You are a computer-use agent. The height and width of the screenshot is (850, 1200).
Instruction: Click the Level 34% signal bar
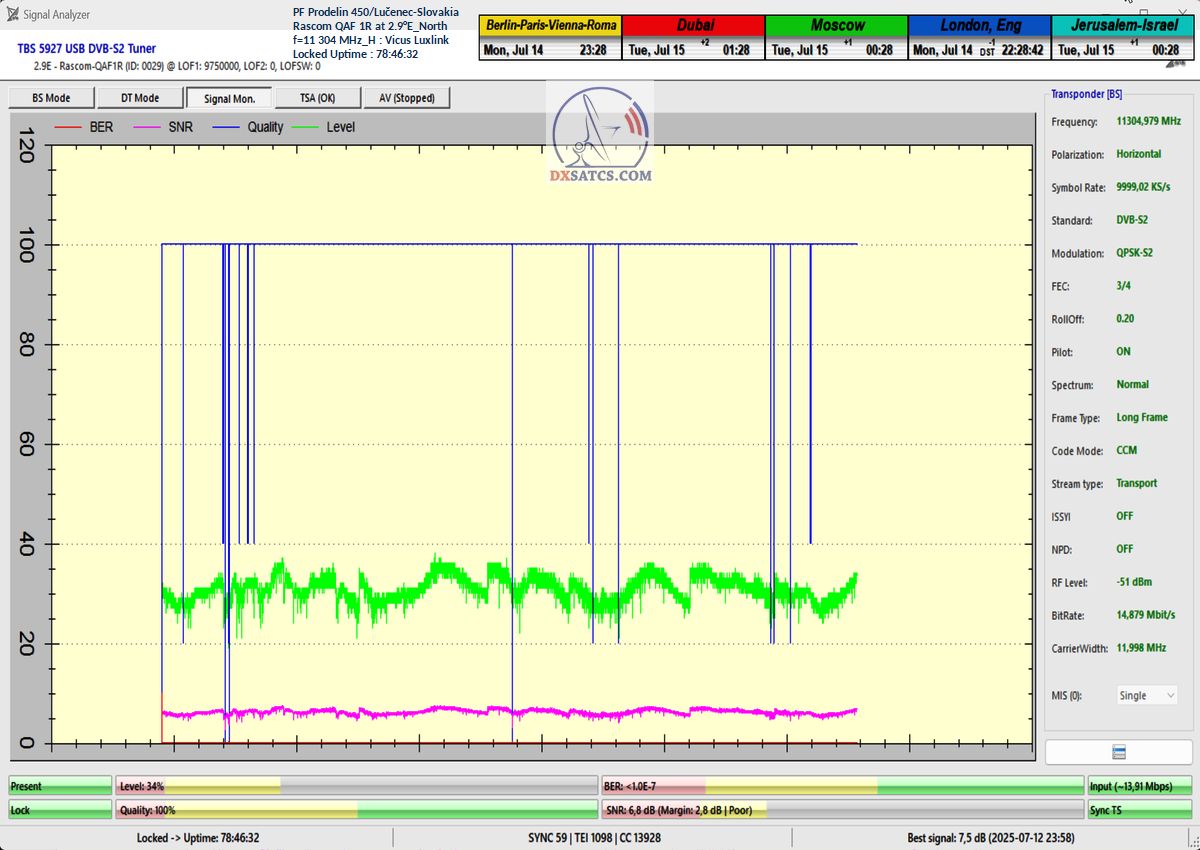[356, 786]
